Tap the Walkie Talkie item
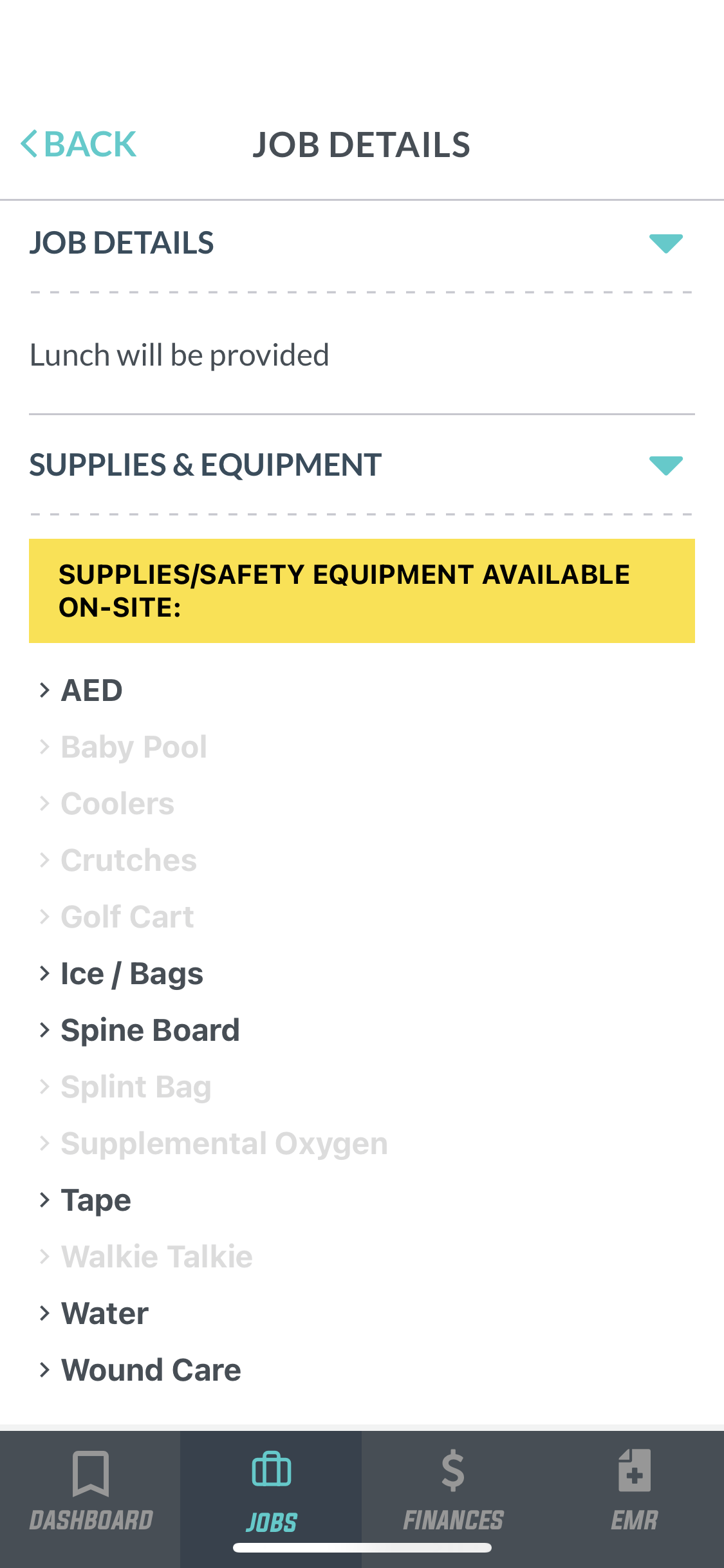724x1568 pixels. point(157,1257)
